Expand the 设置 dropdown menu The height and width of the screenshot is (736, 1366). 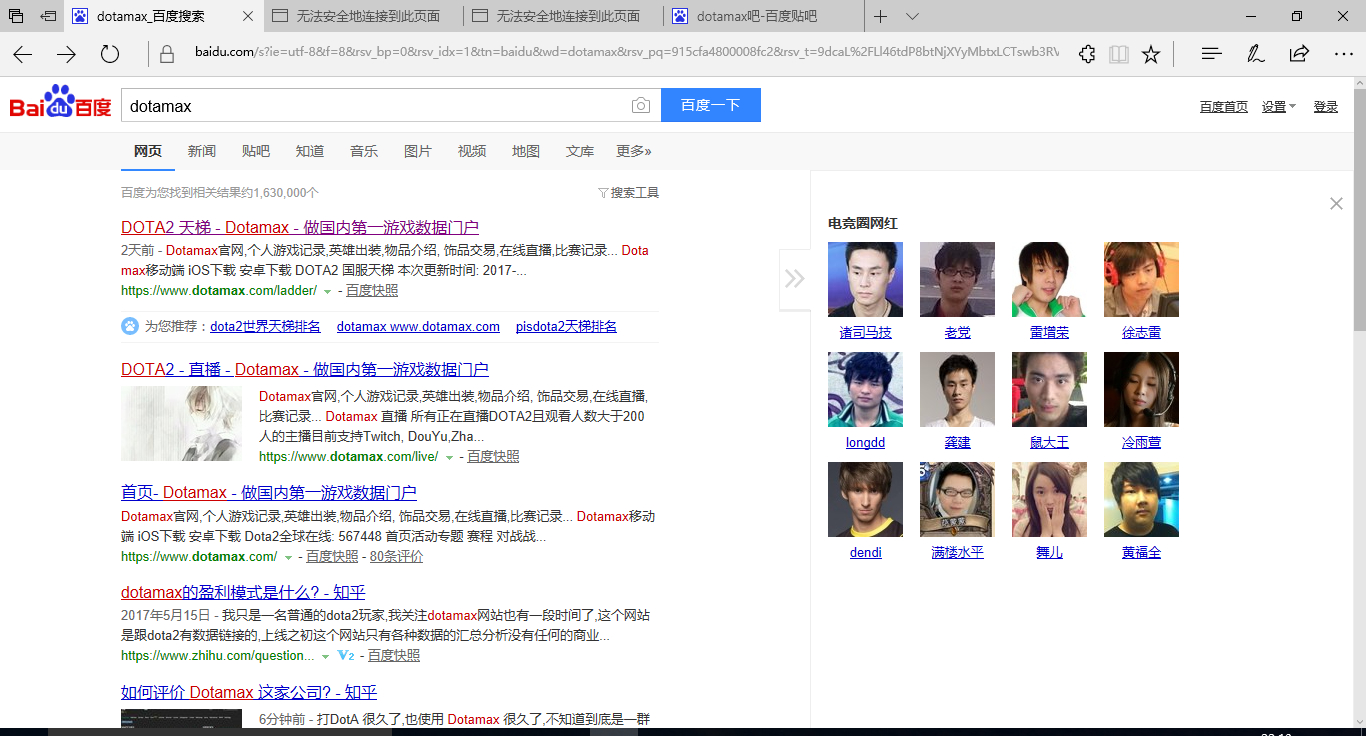[x=1278, y=107]
